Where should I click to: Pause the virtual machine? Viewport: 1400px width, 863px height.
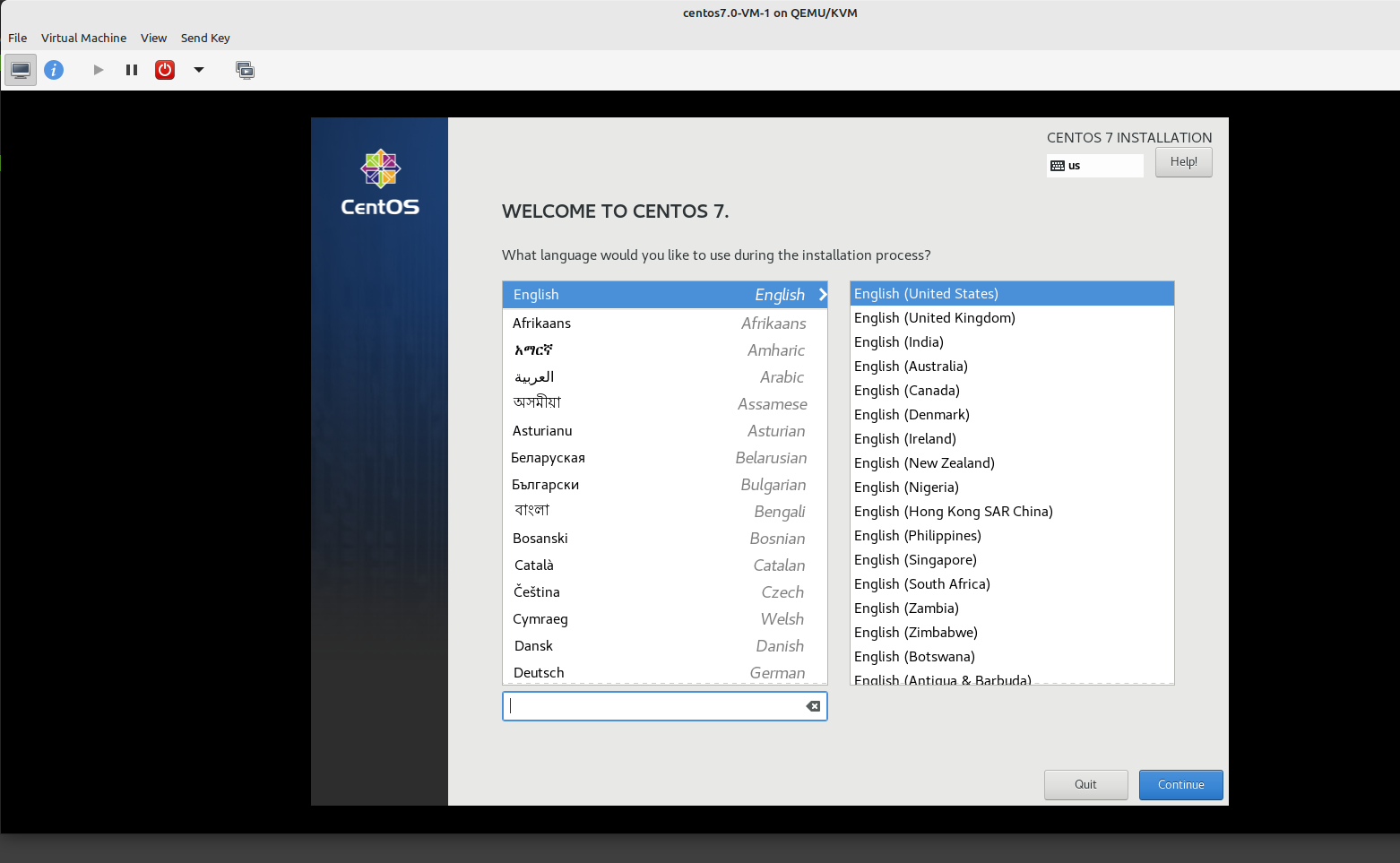[x=132, y=70]
